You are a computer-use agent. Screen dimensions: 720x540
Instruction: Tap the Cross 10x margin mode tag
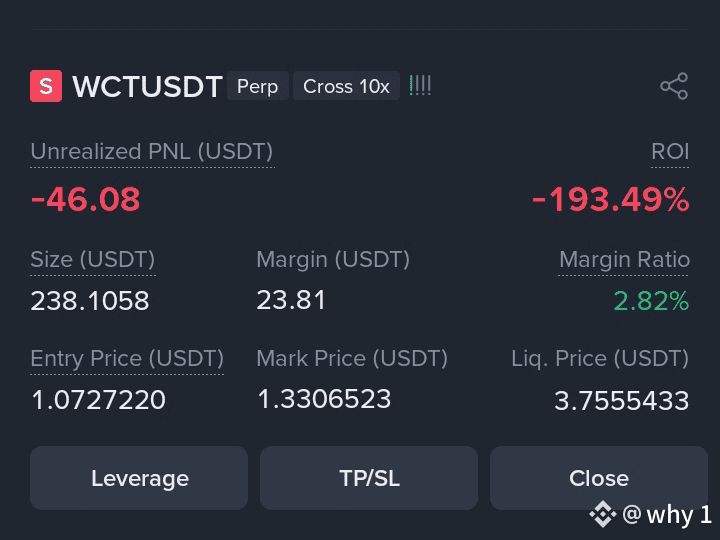[x=346, y=86]
